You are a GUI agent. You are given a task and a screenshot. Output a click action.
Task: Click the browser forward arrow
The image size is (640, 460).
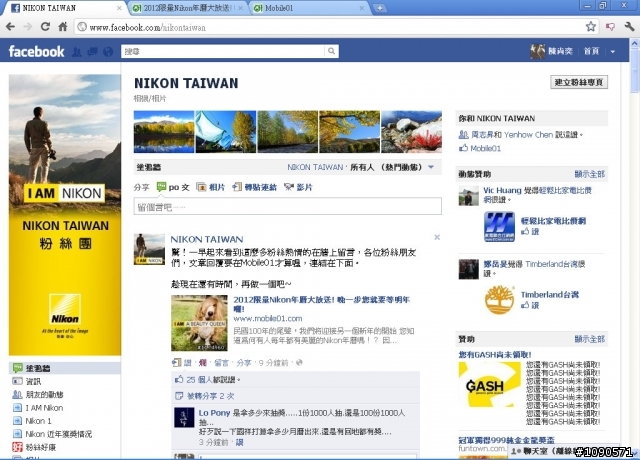pos(28,27)
